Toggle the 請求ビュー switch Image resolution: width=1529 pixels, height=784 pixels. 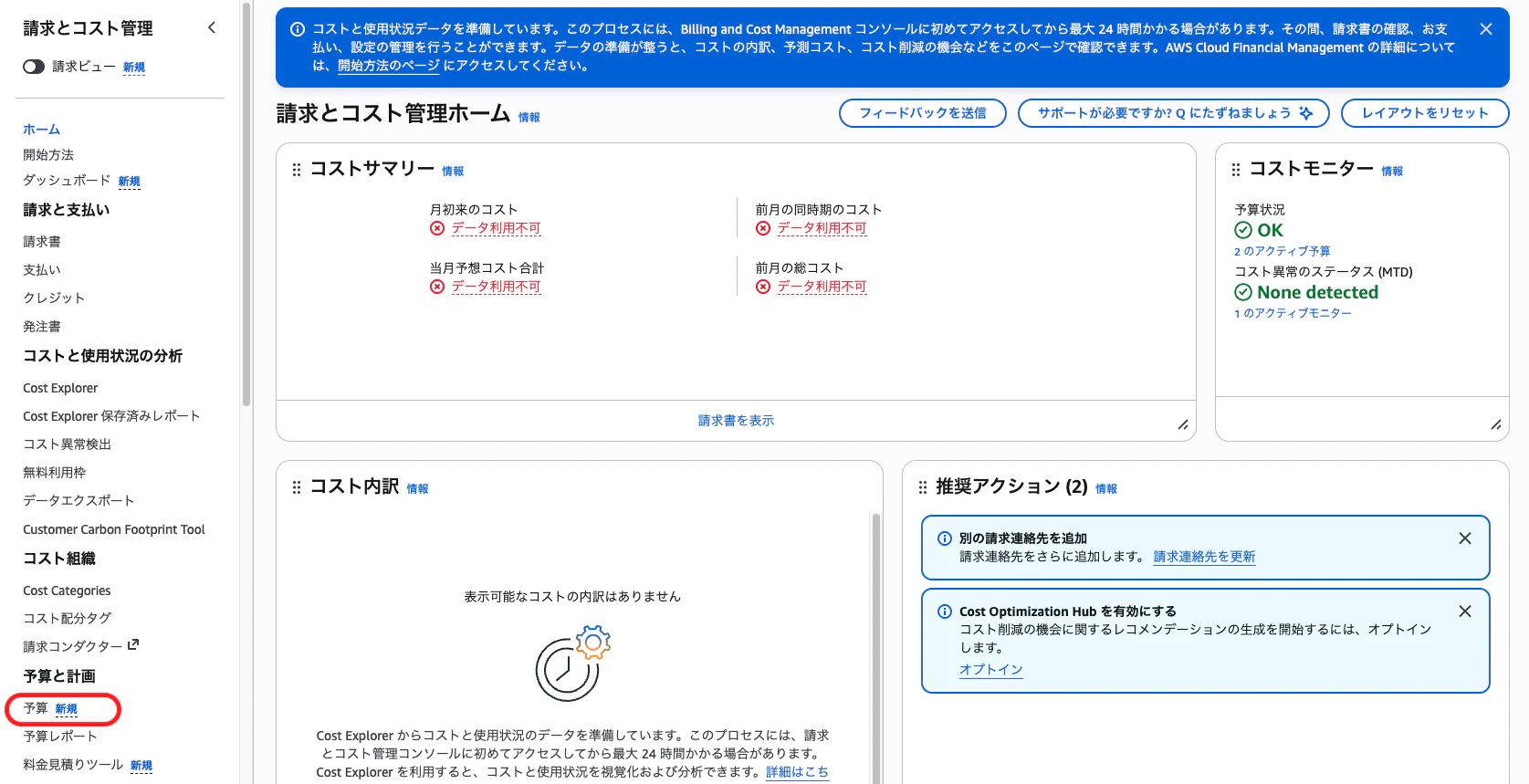tap(34, 67)
